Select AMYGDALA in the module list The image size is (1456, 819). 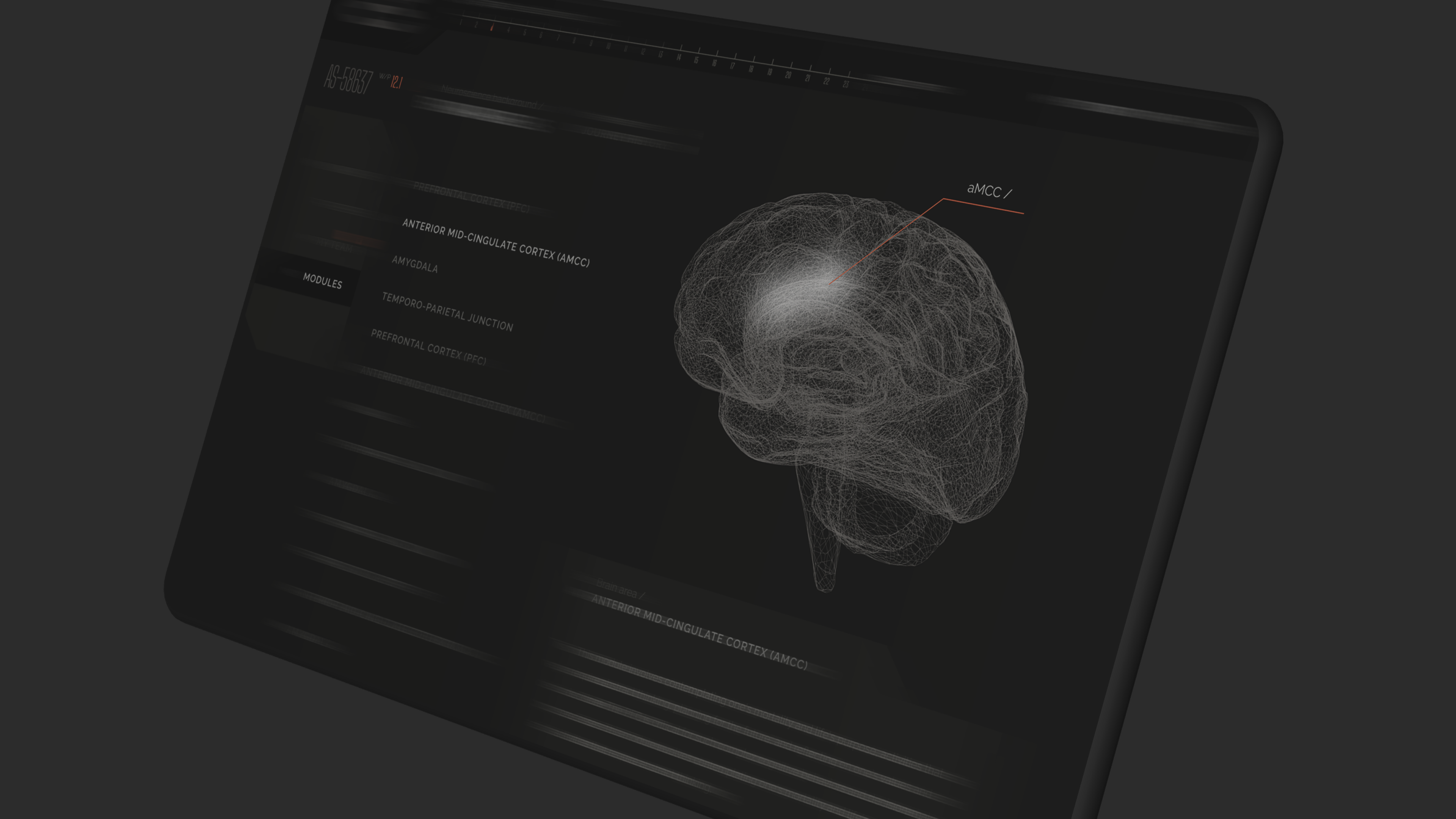[x=415, y=264]
